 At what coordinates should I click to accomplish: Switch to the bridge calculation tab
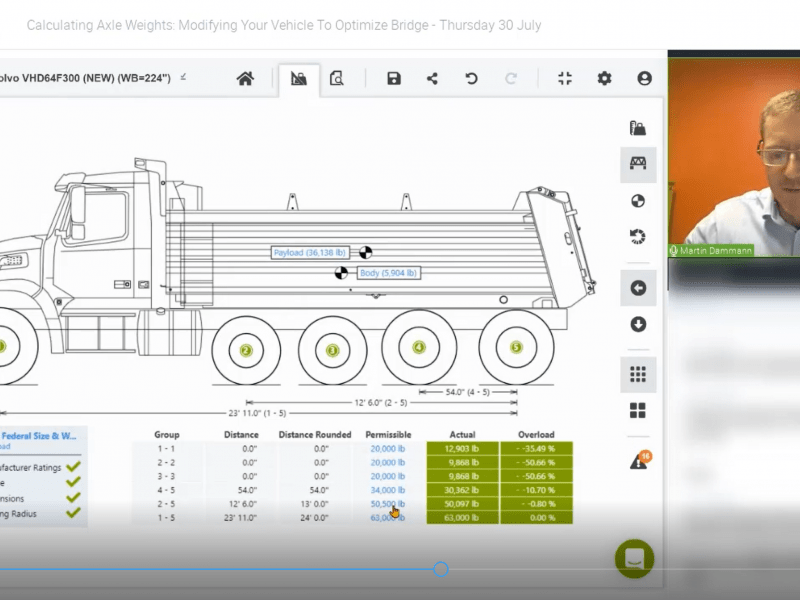pos(298,77)
